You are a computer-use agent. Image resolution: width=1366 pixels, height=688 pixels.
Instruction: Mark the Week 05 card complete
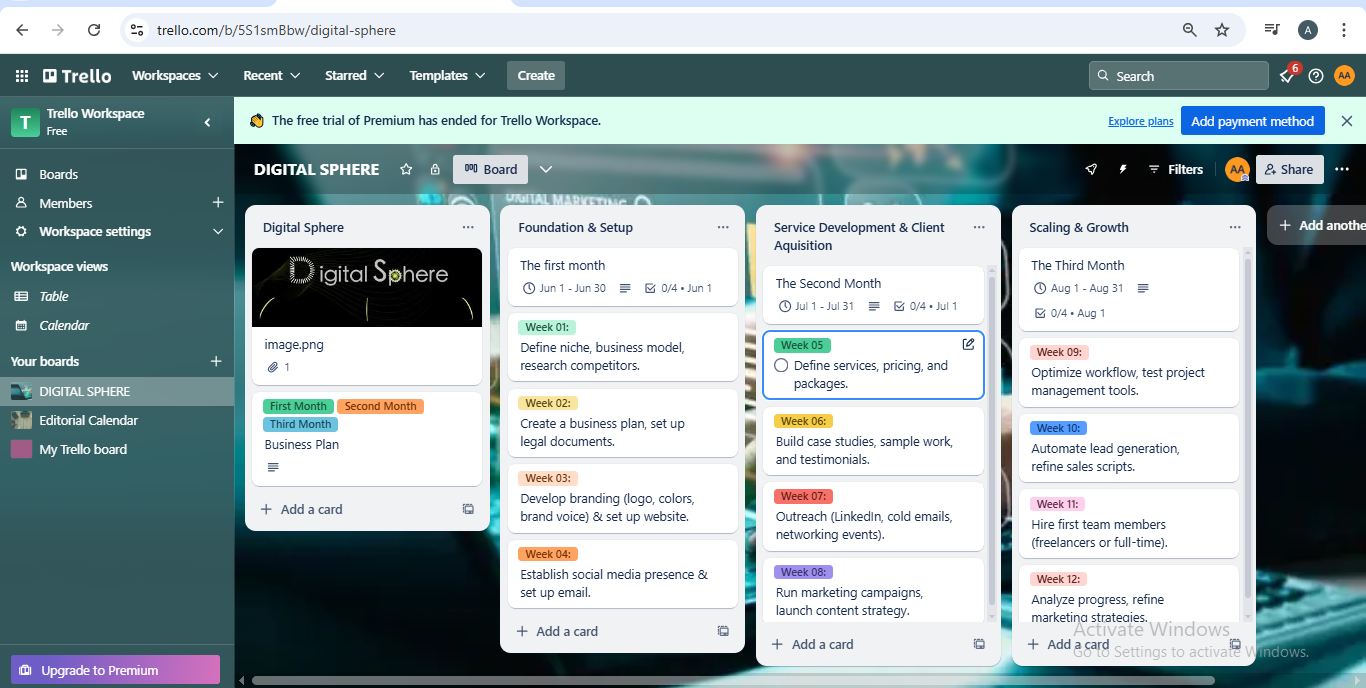click(x=781, y=366)
